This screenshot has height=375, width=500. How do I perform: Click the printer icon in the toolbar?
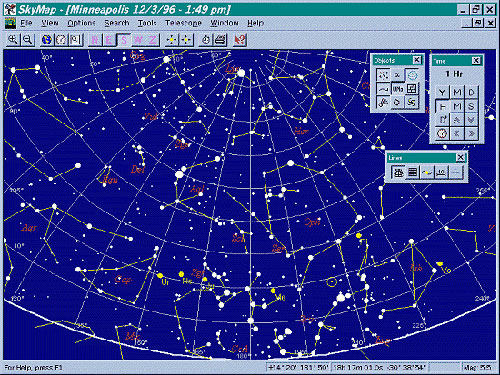click(220, 40)
